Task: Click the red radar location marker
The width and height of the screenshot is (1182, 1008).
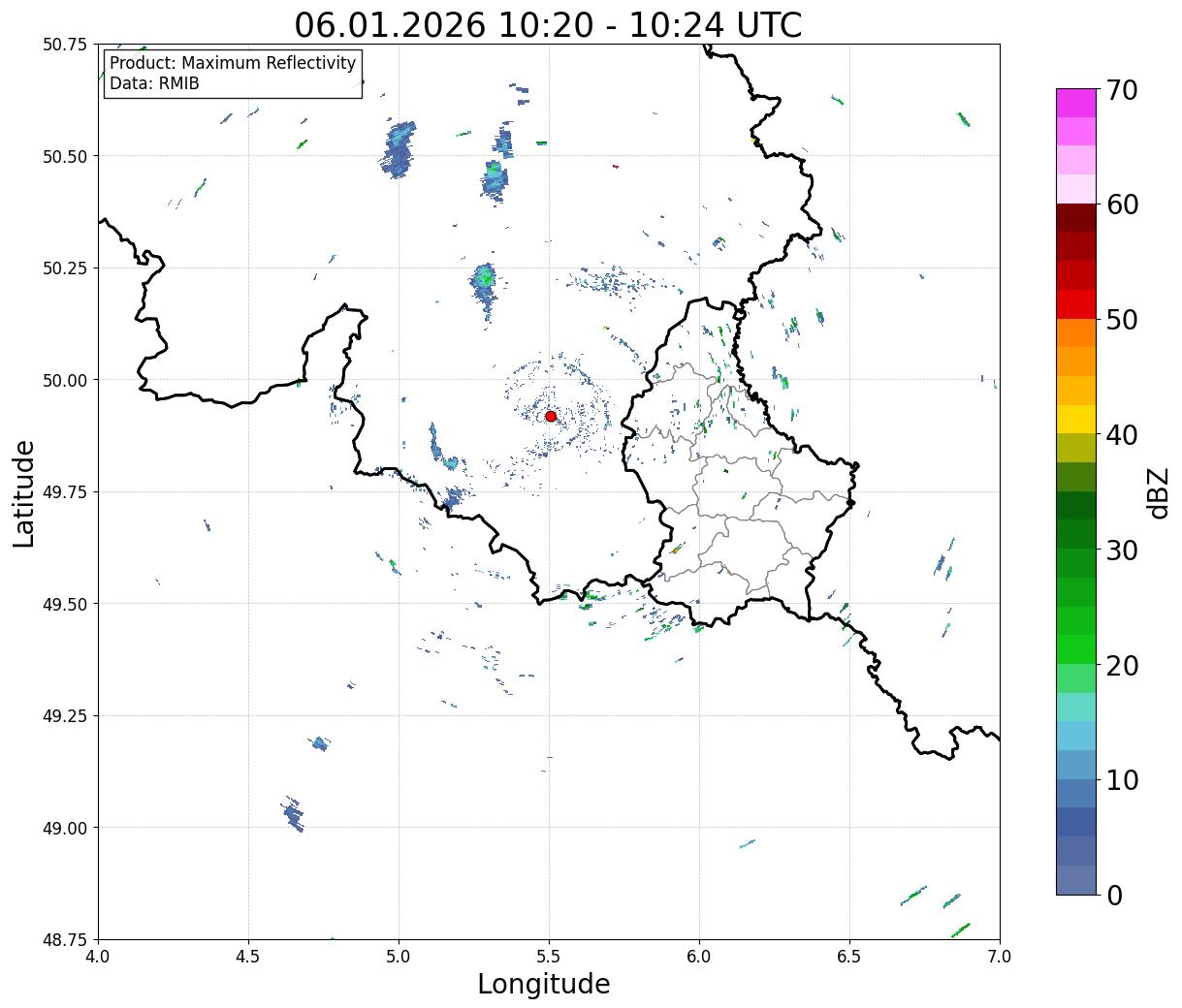Action: coord(551,416)
